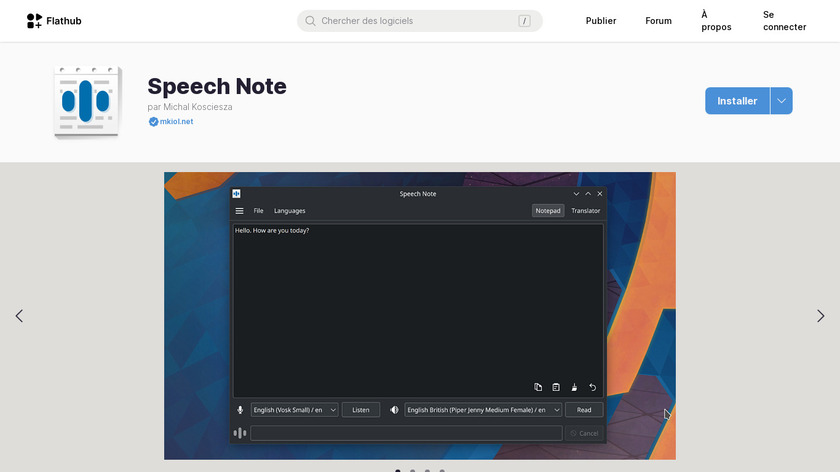Click the hamburger menu in Speech Note window

point(239,211)
